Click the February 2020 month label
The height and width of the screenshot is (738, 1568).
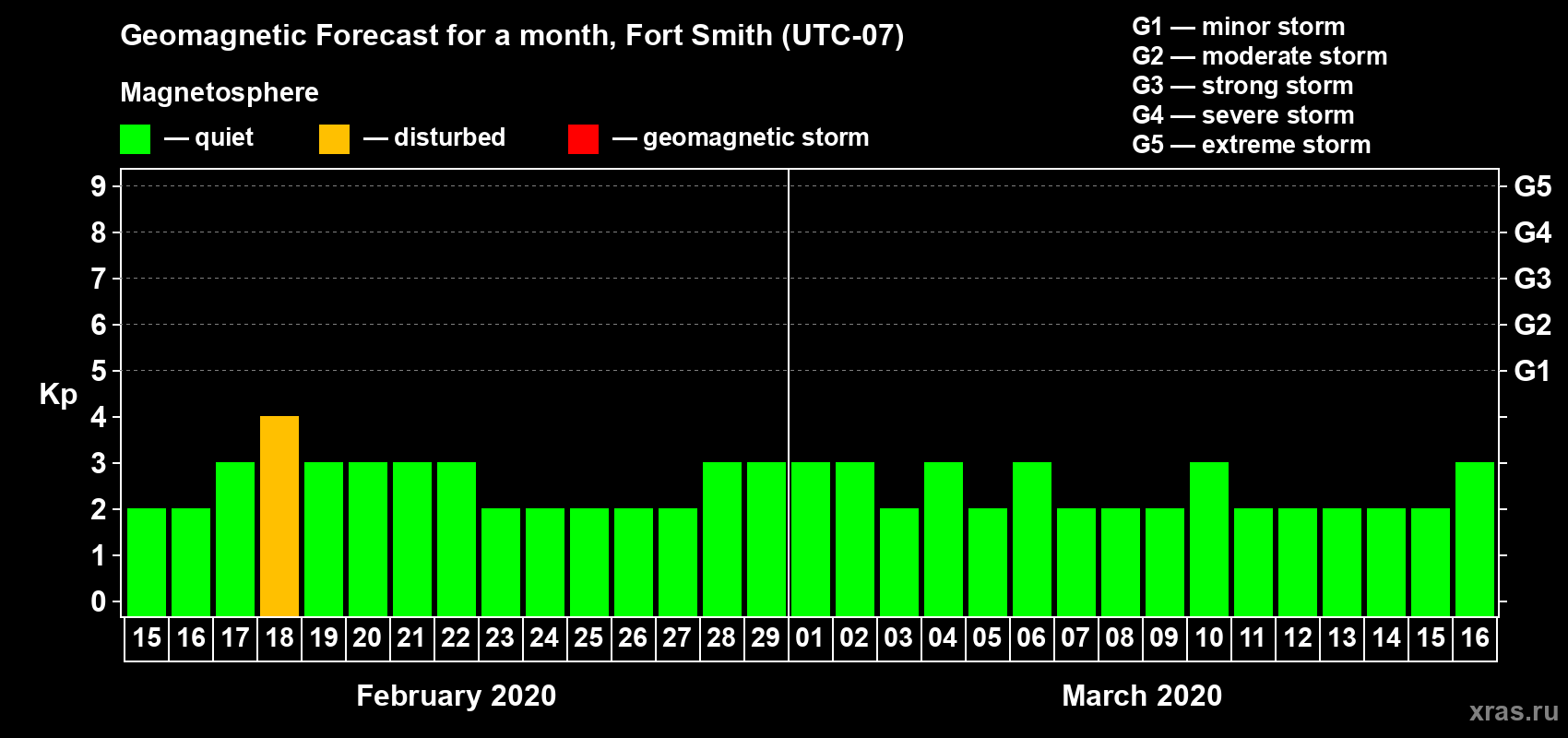[x=457, y=696]
